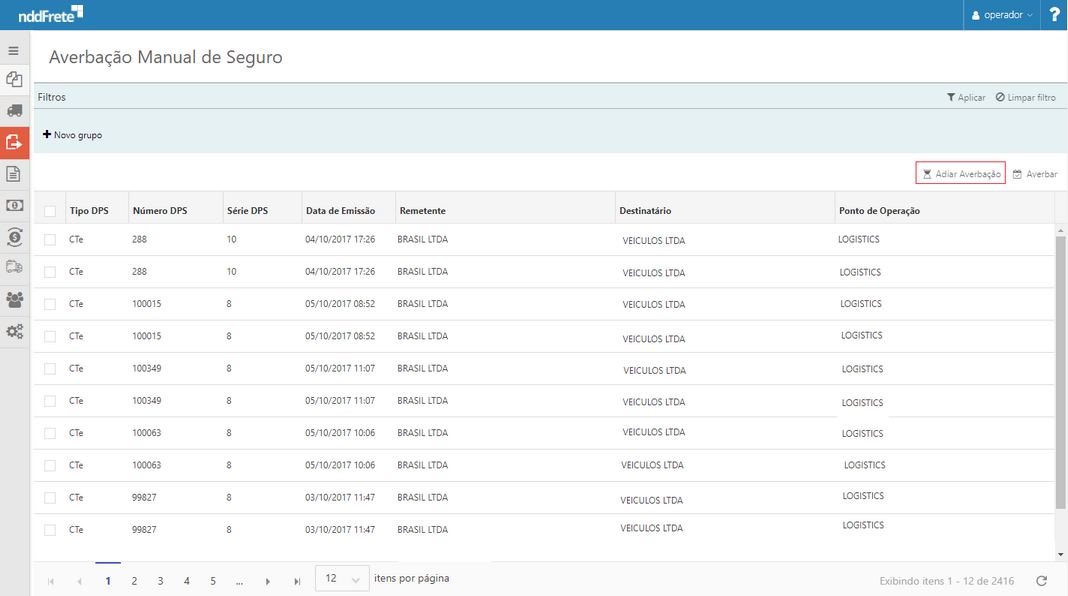Screen dimensions: 1068x596
Task: Open the truck icon in the sidebar
Action: 14,111
